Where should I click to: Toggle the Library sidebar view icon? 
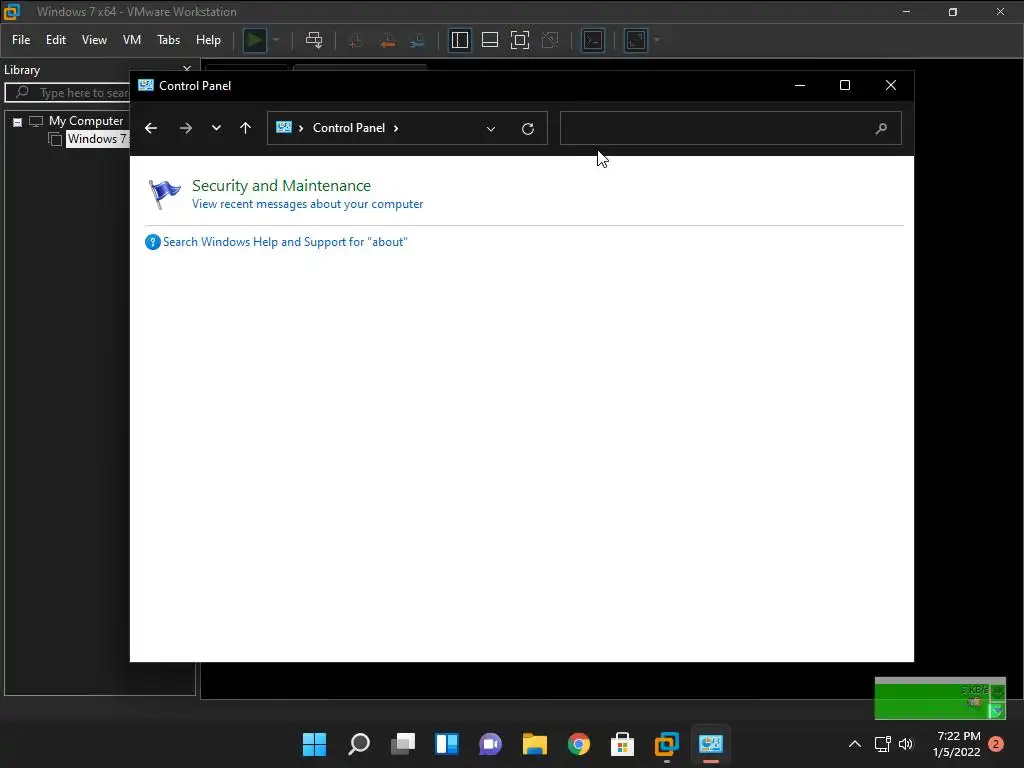(460, 40)
